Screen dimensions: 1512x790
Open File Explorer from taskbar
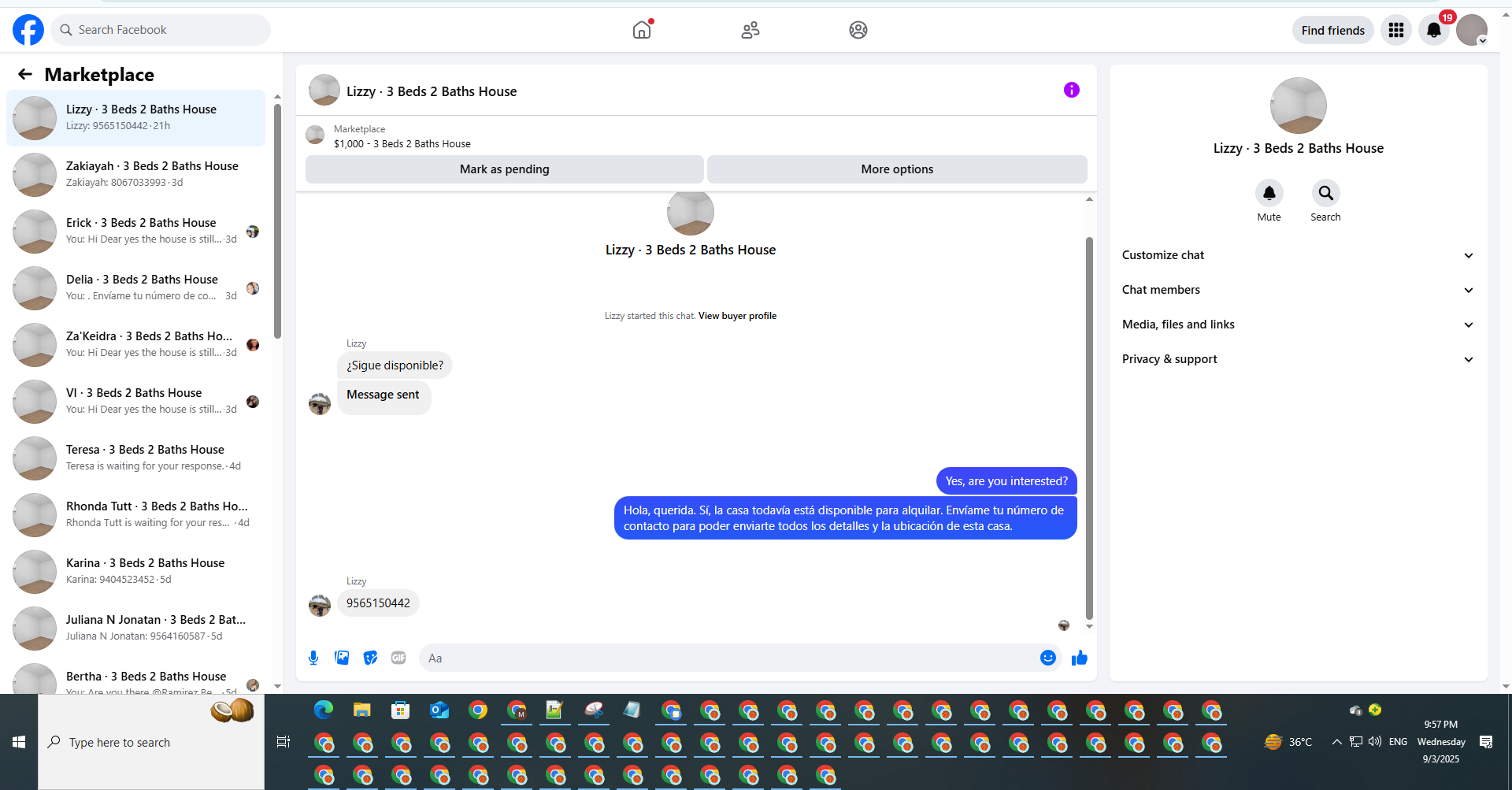(362, 710)
